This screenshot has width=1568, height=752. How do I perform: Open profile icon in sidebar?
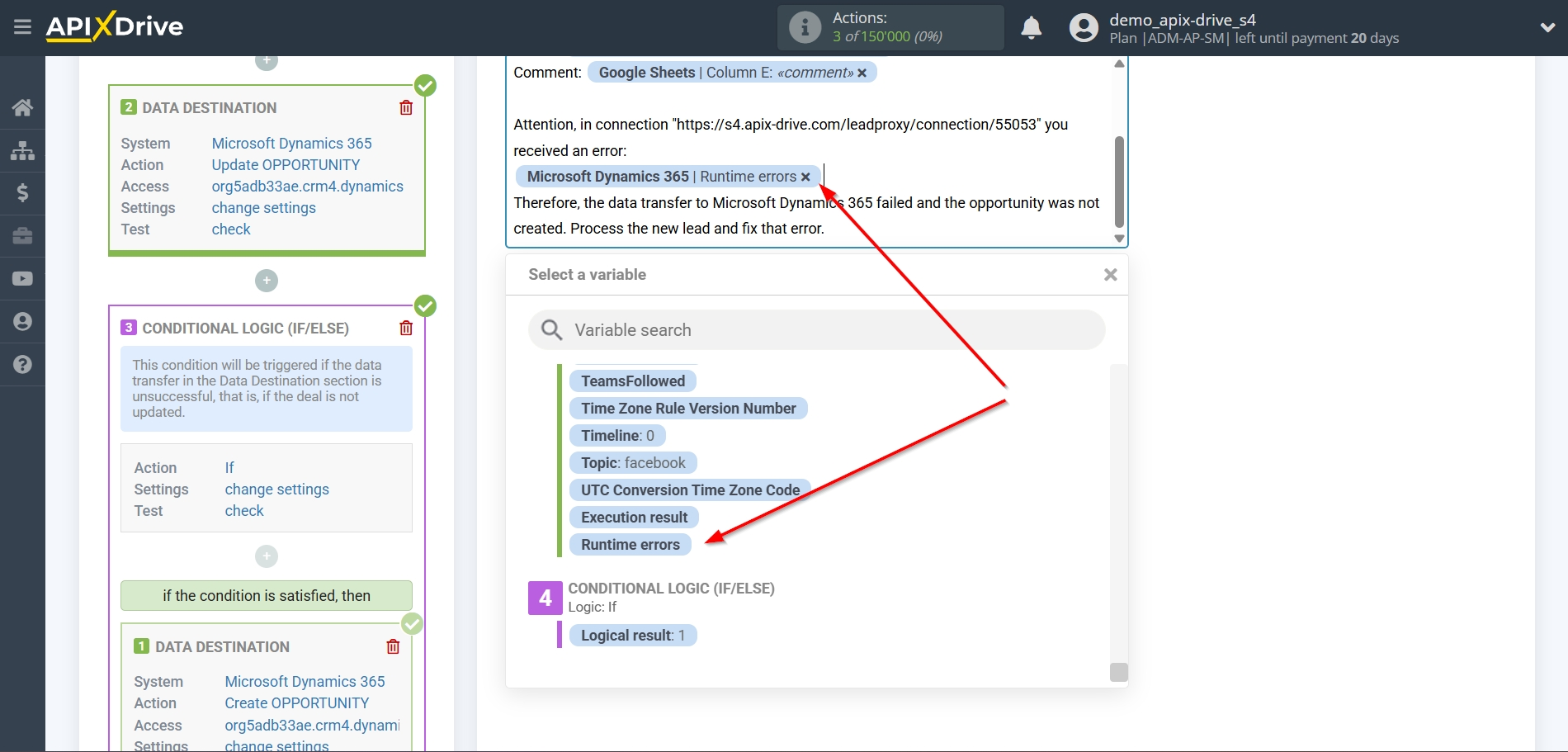click(x=22, y=322)
